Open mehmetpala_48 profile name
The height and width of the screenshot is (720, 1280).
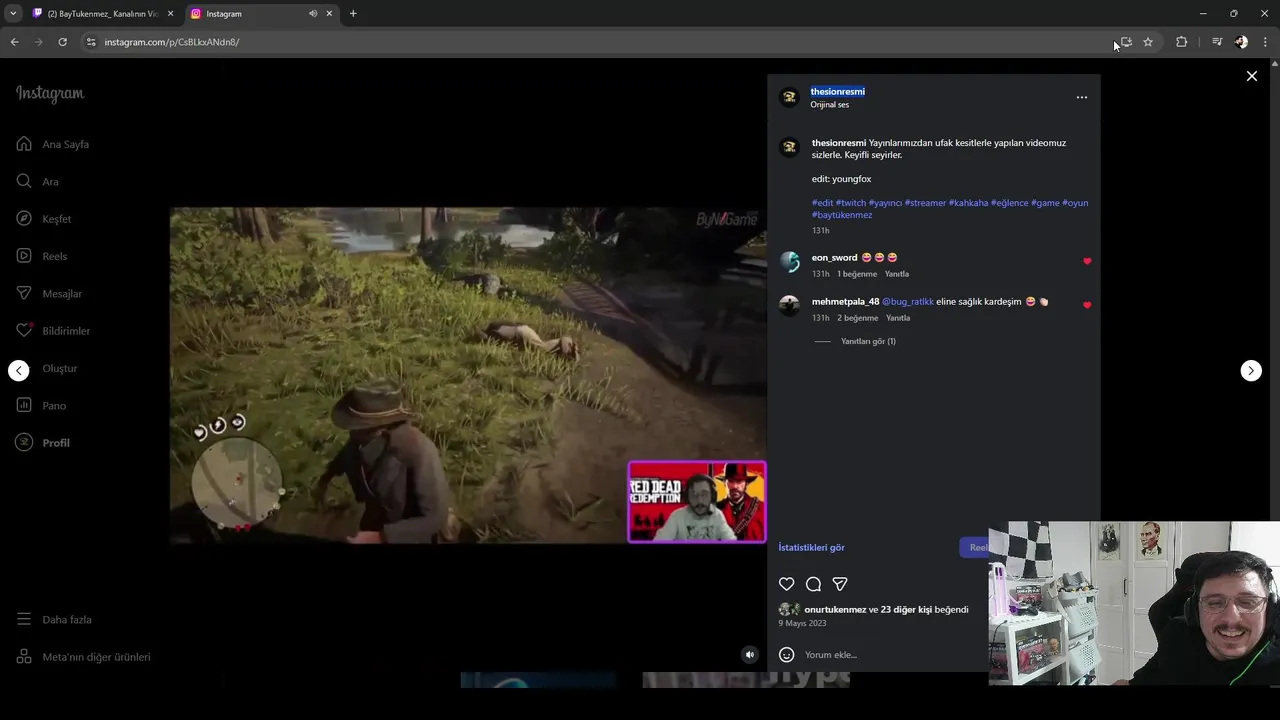(845, 302)
